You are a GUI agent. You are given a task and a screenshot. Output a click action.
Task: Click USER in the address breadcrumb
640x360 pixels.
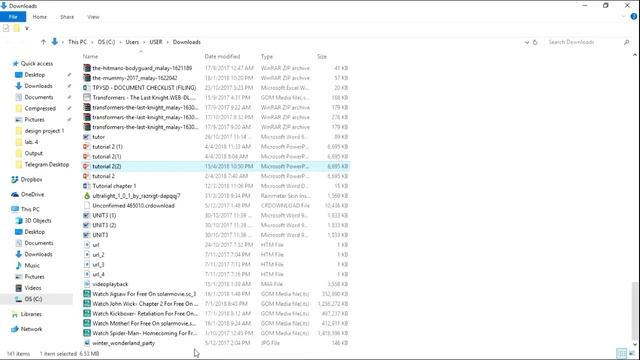point(156,42)
